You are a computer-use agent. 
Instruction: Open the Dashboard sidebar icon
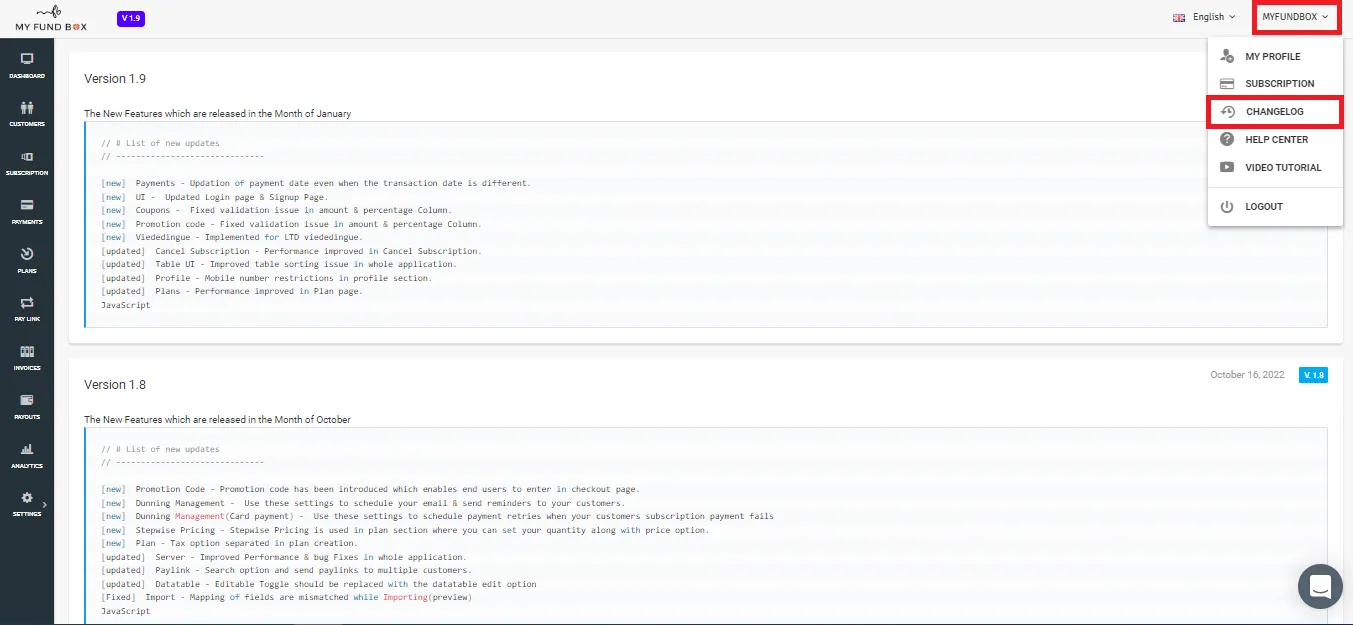pyautogui.click(x=27, y=59)
